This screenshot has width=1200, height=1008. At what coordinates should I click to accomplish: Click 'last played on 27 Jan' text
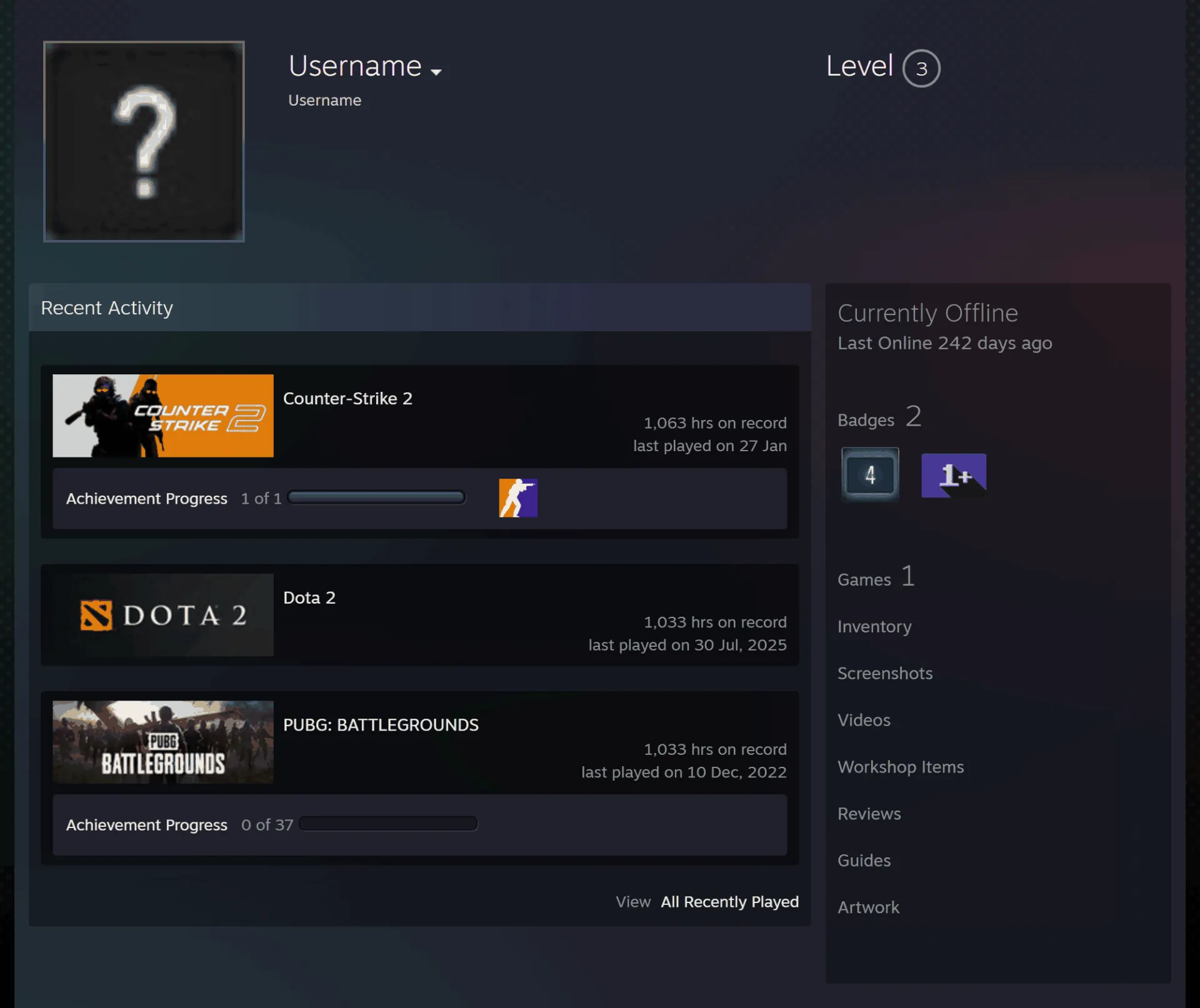[710, 446]
